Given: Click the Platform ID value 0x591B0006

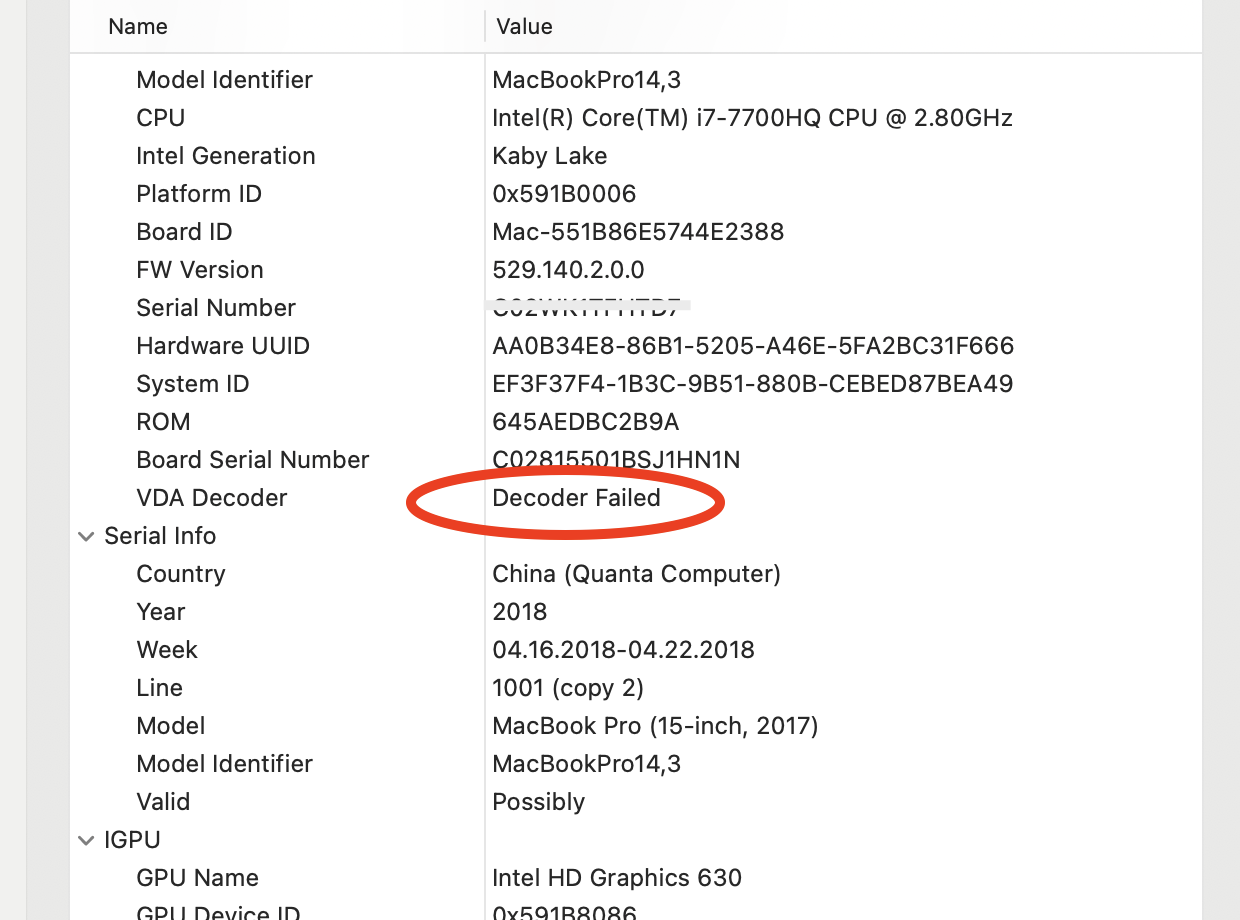Looking at the screenshot, I should (x=564, y=194).
